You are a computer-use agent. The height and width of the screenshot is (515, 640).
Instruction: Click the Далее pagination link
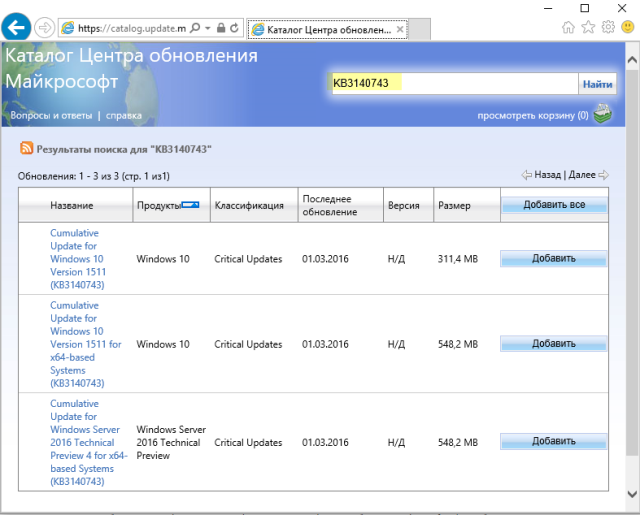coord(582,175)
